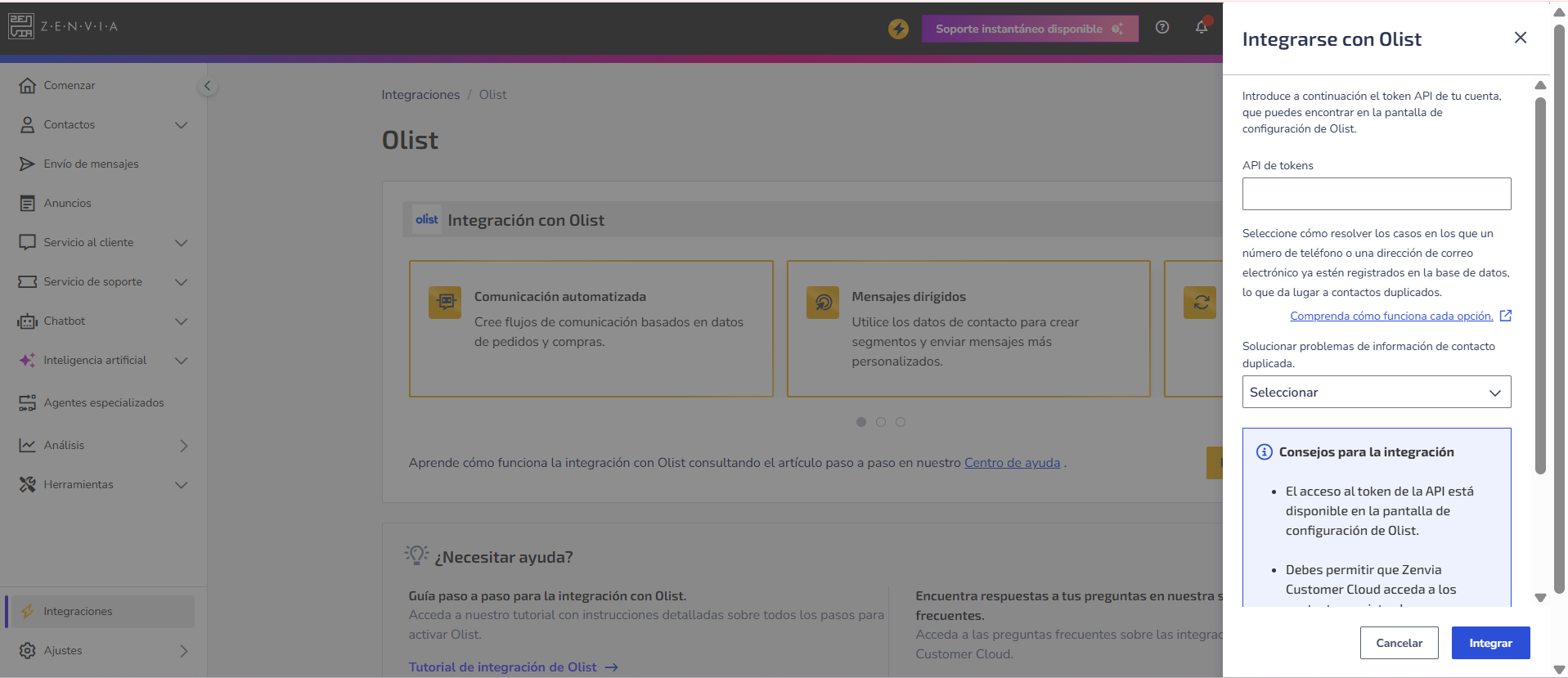Click the Comenzar home icon
1568x678 pixels.
pos(27,85)
